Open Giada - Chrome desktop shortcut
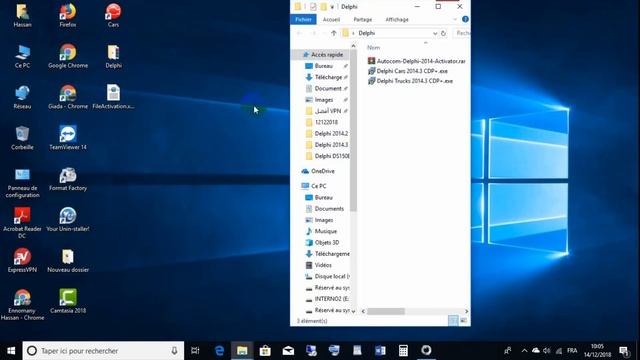Screen dimensions: 640x360 (68, 97)
